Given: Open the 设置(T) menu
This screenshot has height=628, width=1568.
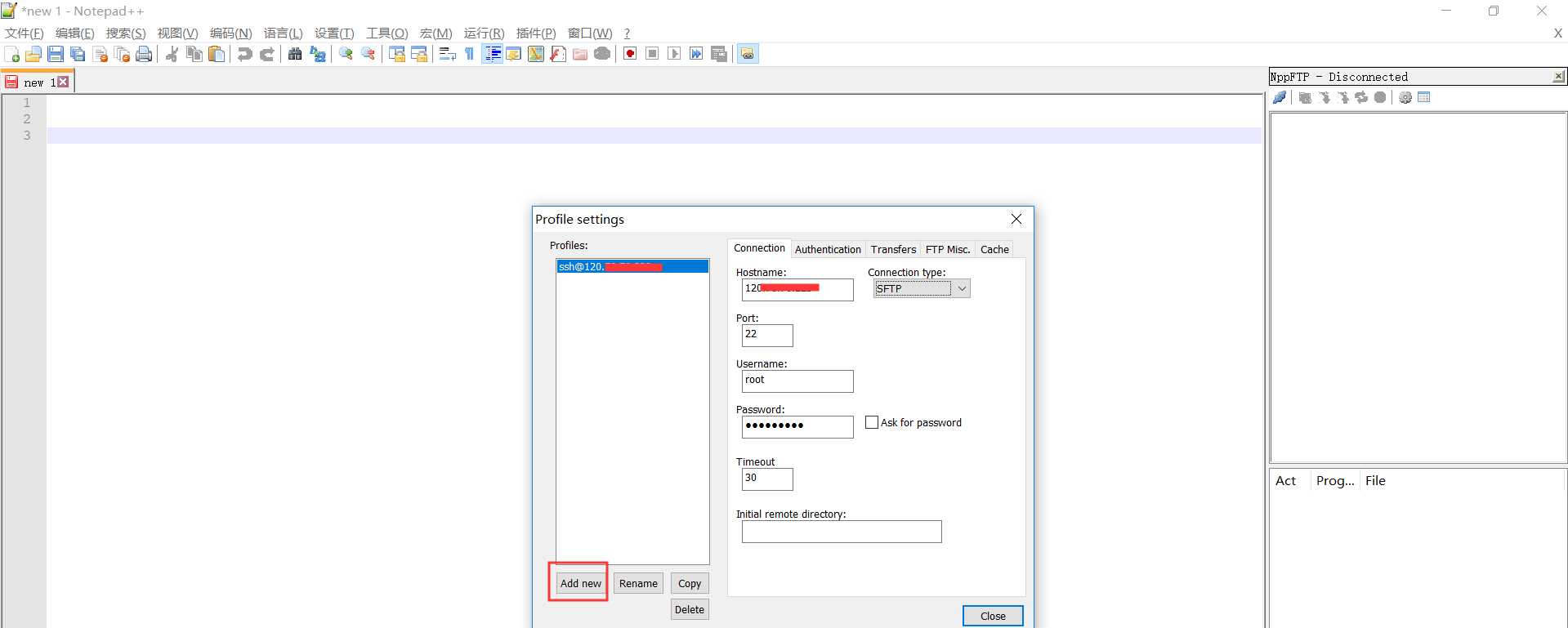Looking at the screenshot, I should (x=334, y=33).
